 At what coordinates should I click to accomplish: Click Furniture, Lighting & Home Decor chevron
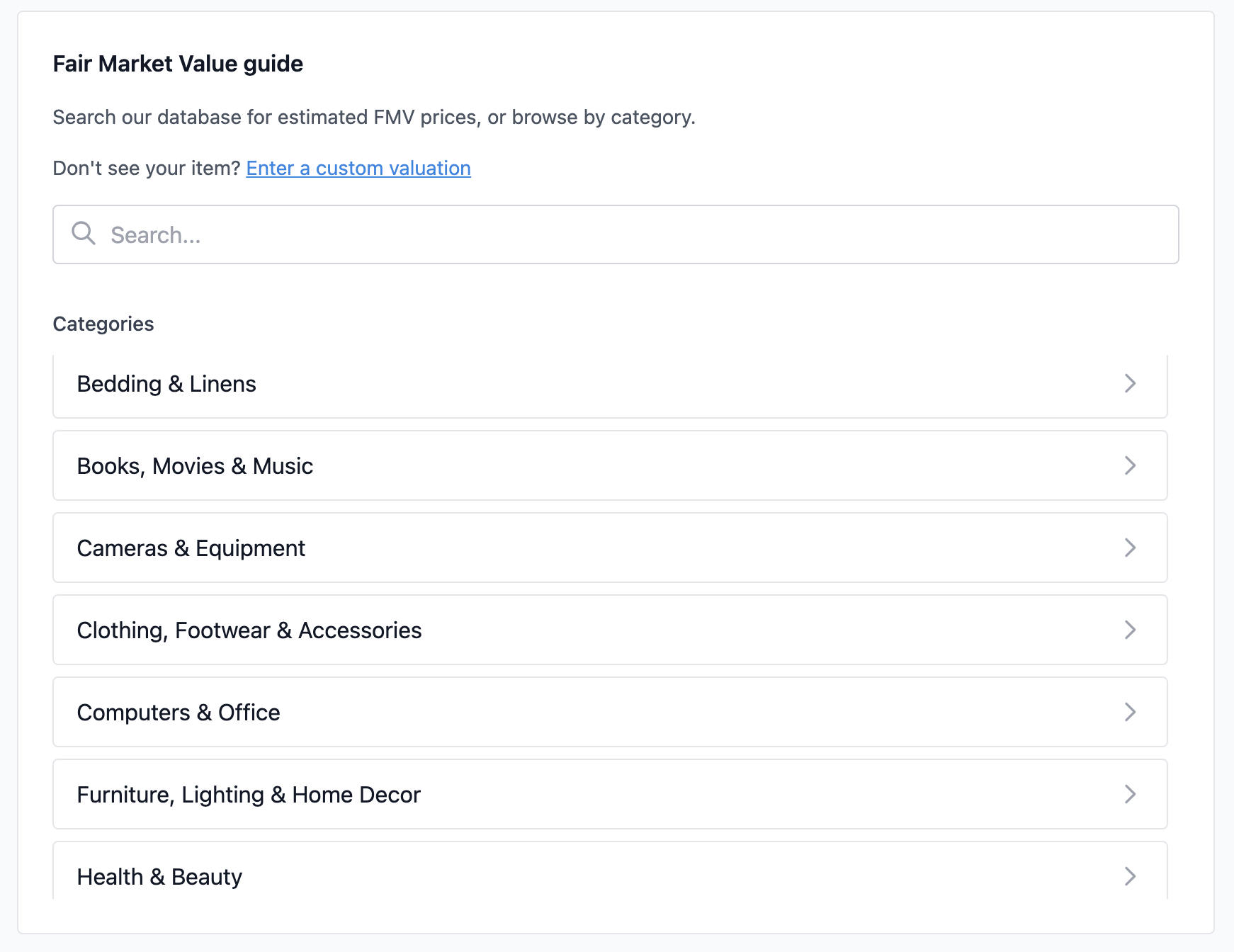1130,794
